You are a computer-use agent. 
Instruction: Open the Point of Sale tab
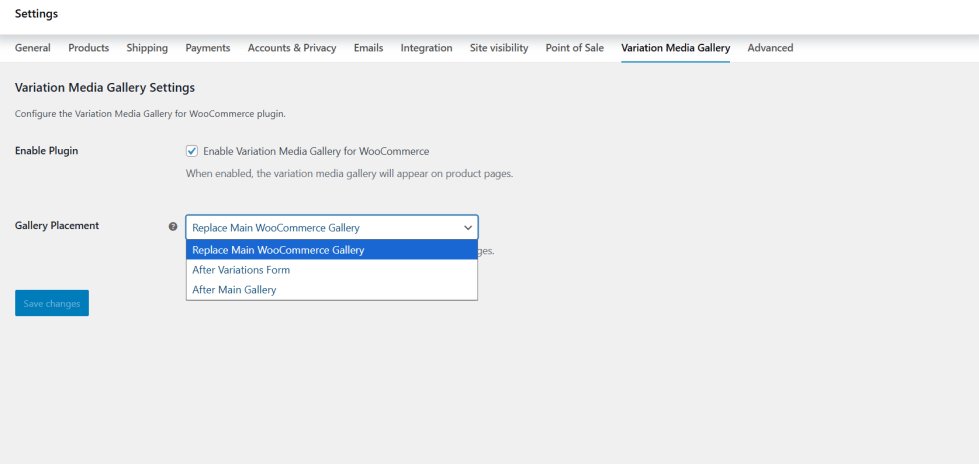[x=574, y=48]
